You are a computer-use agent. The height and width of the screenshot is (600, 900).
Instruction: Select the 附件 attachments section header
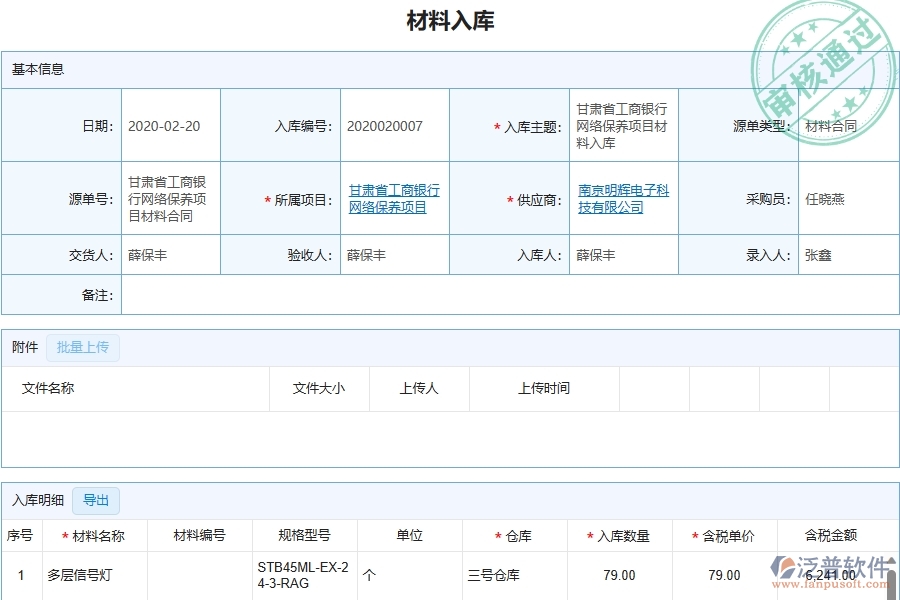pos(23,347)
